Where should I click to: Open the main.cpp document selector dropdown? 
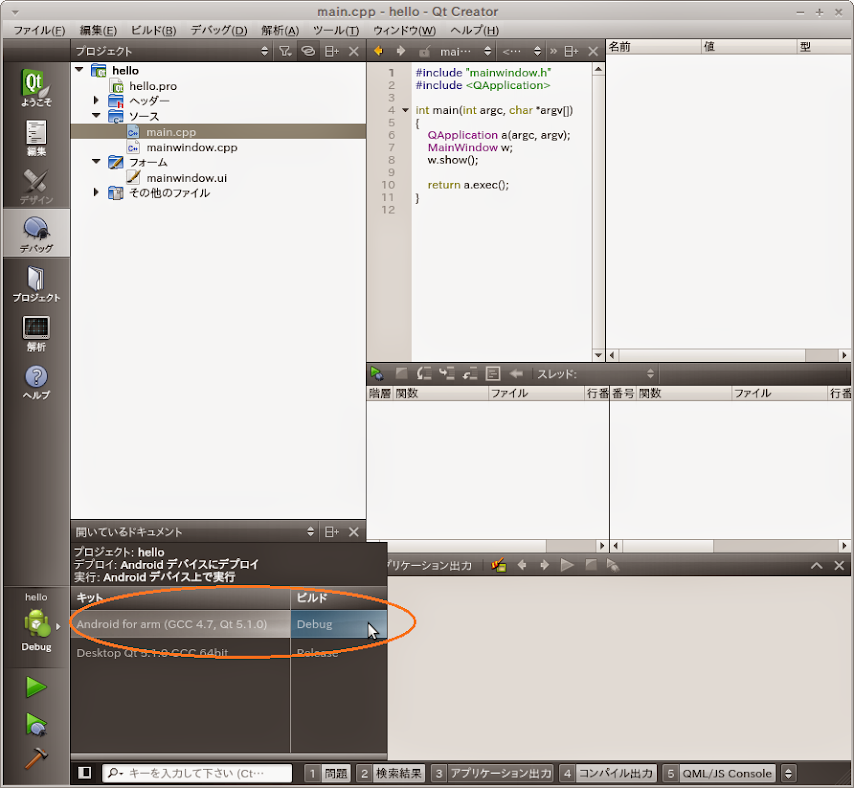pos(466,51)
